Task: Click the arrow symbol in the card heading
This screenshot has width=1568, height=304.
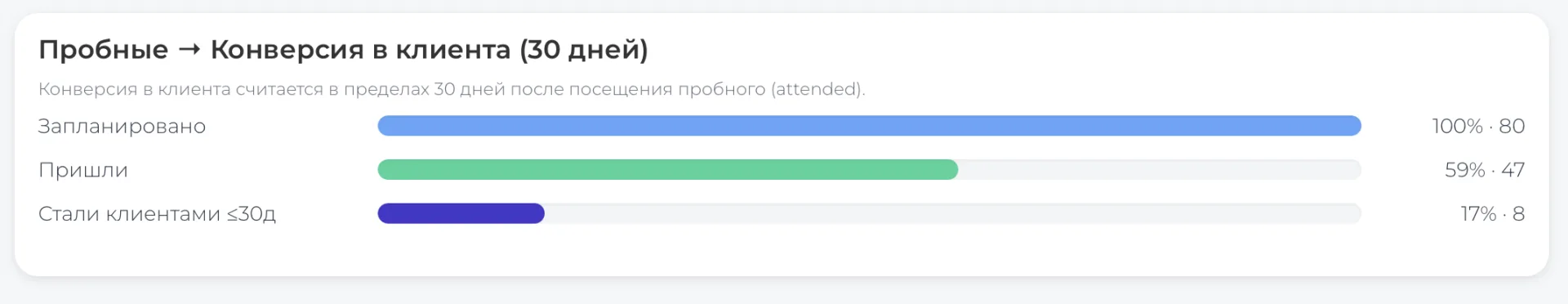Action: click(x=189, y=50)
